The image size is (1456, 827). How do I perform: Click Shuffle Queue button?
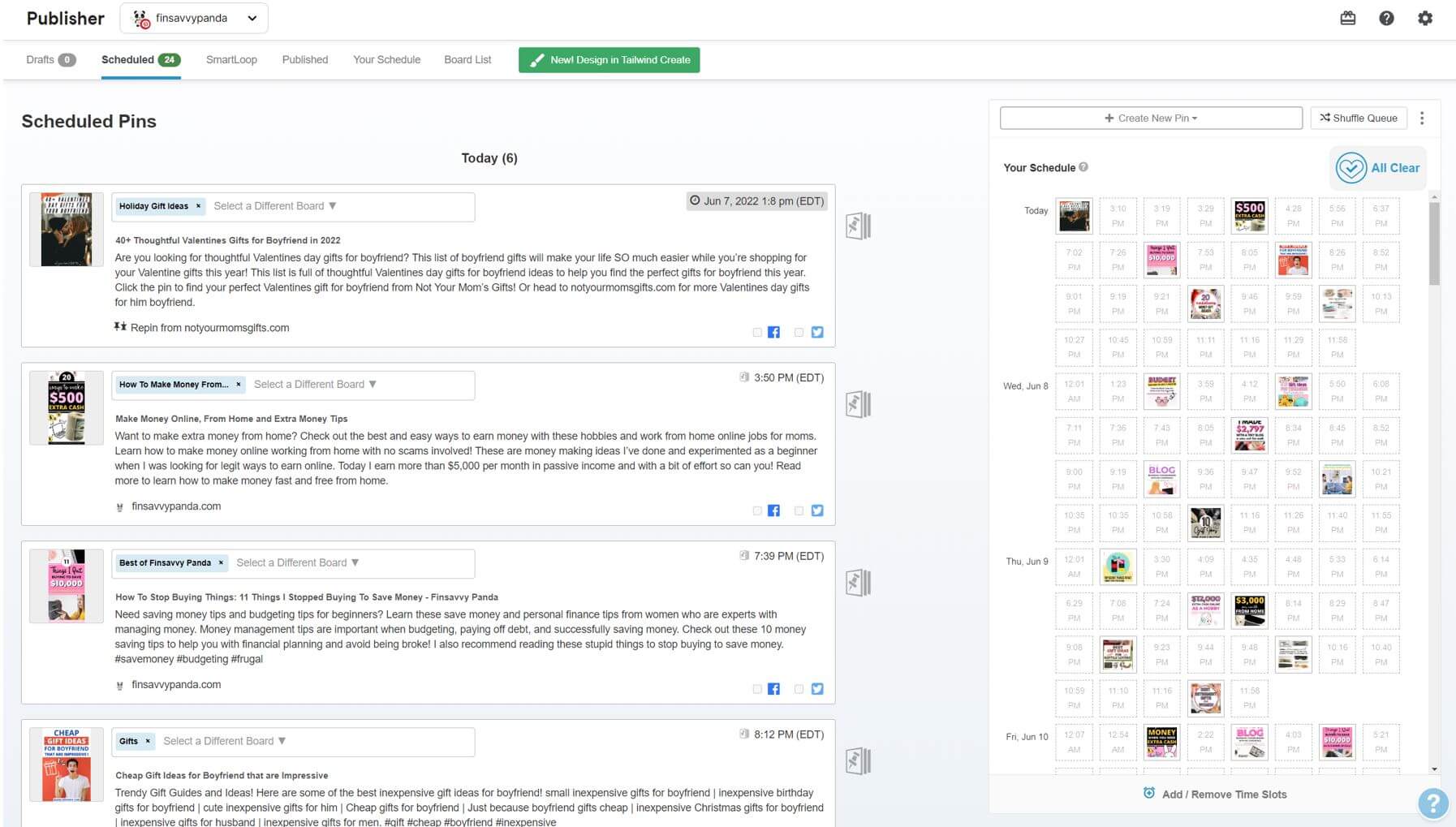(1359, 118)
